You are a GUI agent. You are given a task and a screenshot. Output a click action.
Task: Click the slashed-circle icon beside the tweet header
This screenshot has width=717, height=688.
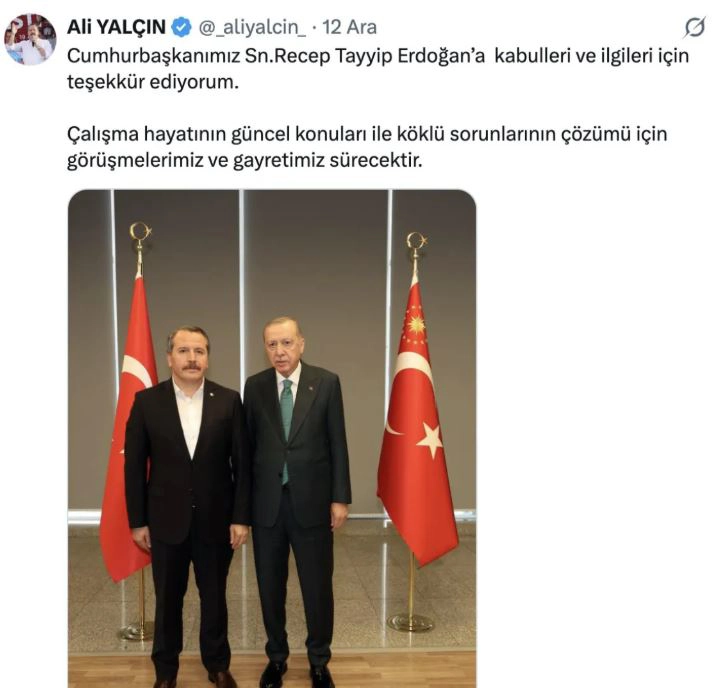695,28
